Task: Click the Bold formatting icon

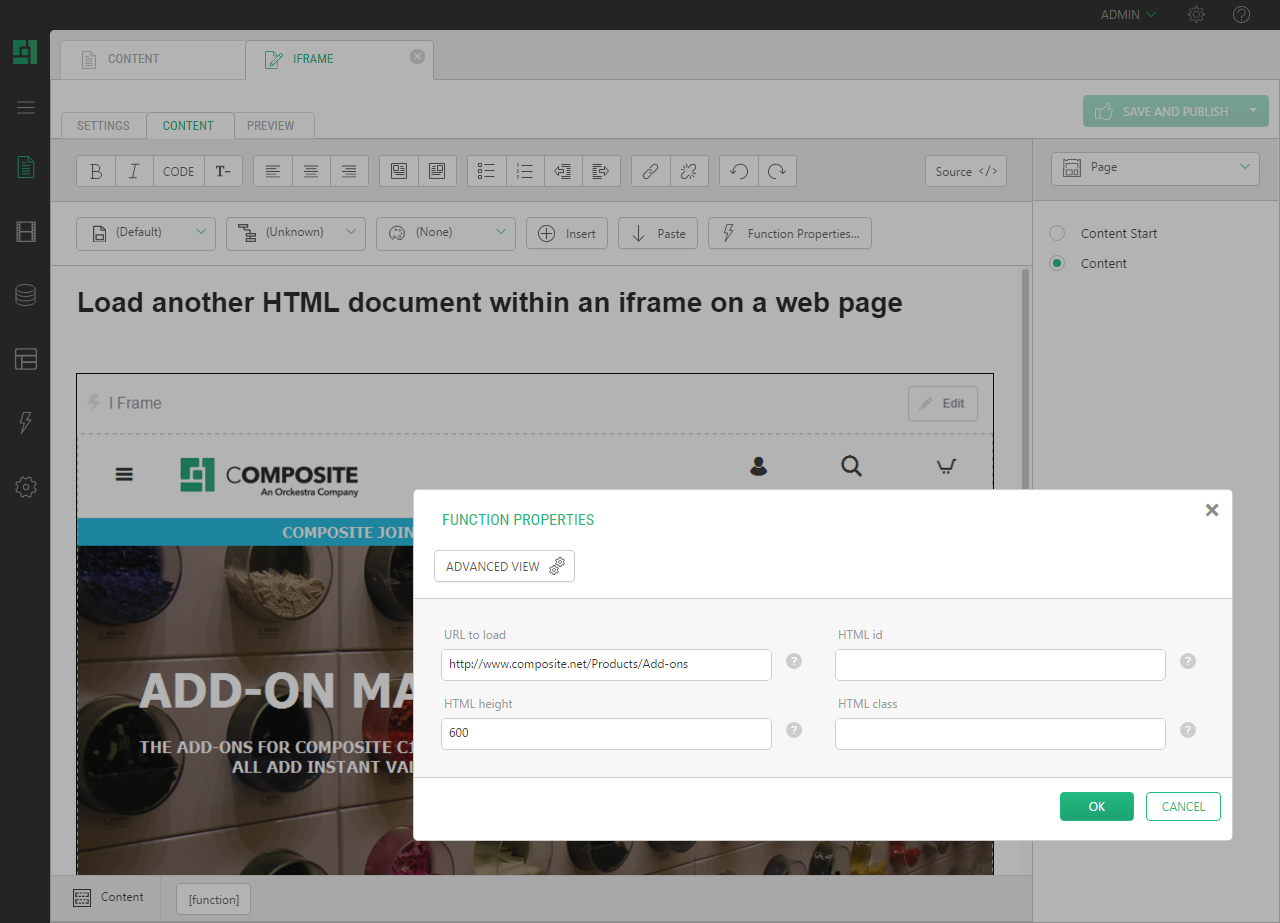Action: tap(96, 171)
